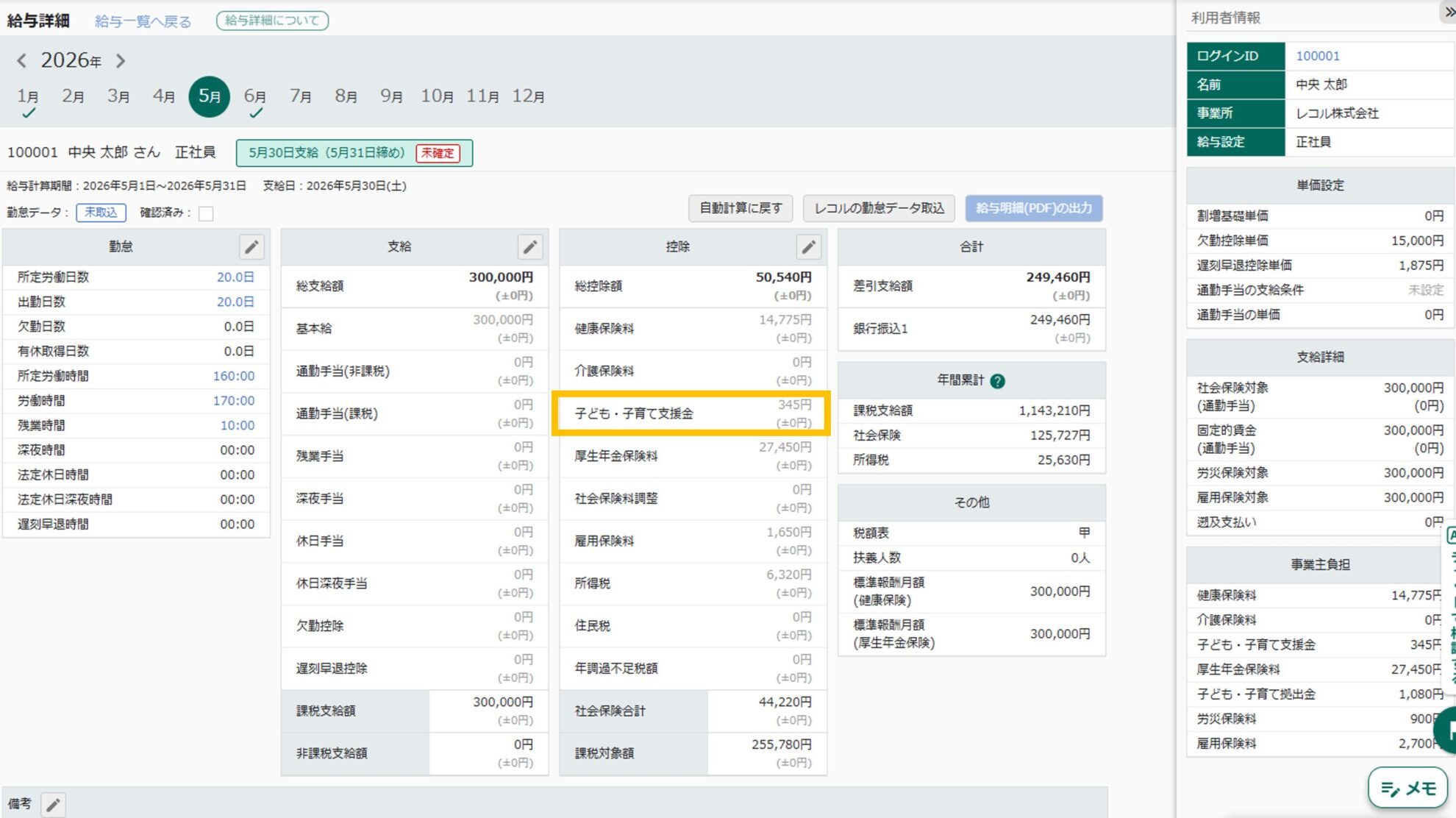
Task: Open the chat bubble at right edge
Action: click(x=1449, y=730)
